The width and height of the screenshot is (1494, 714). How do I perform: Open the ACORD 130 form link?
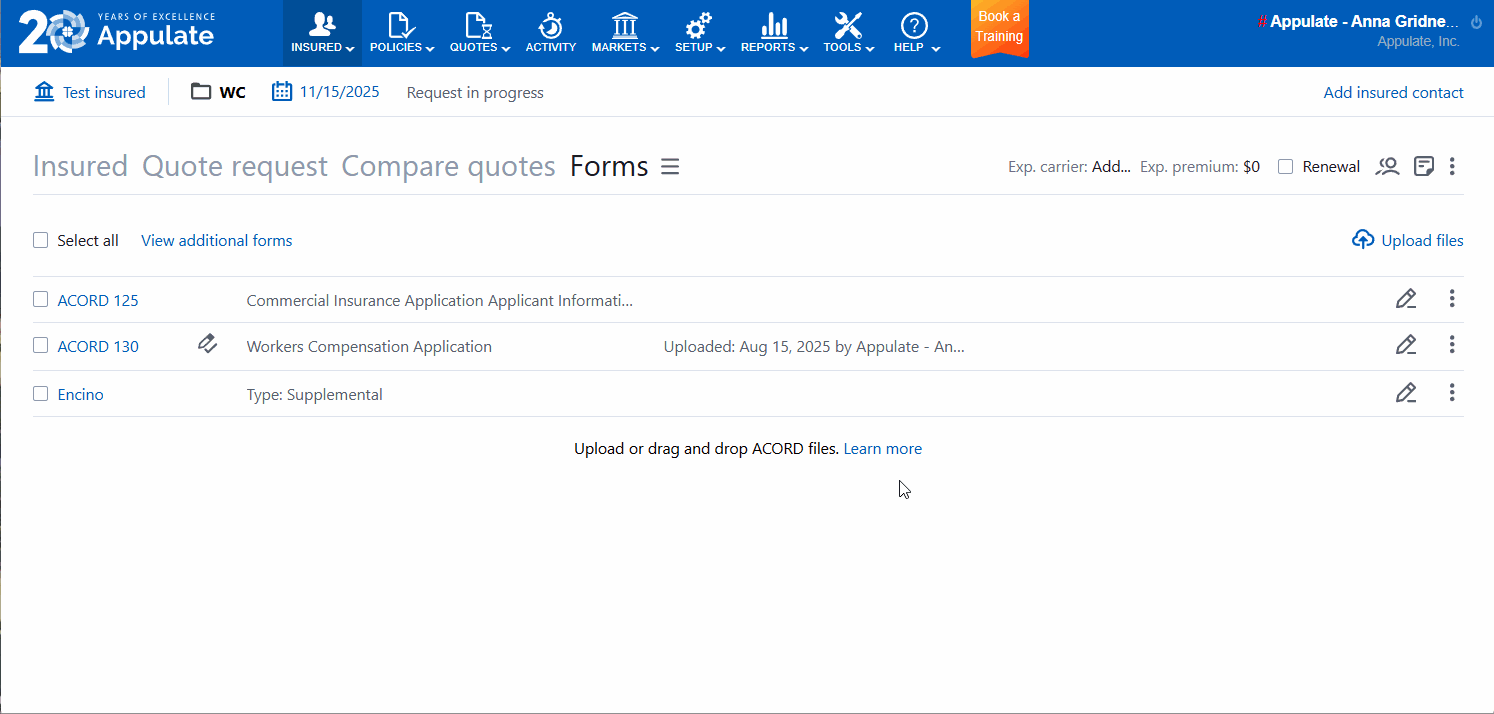(x=98, y=346)
